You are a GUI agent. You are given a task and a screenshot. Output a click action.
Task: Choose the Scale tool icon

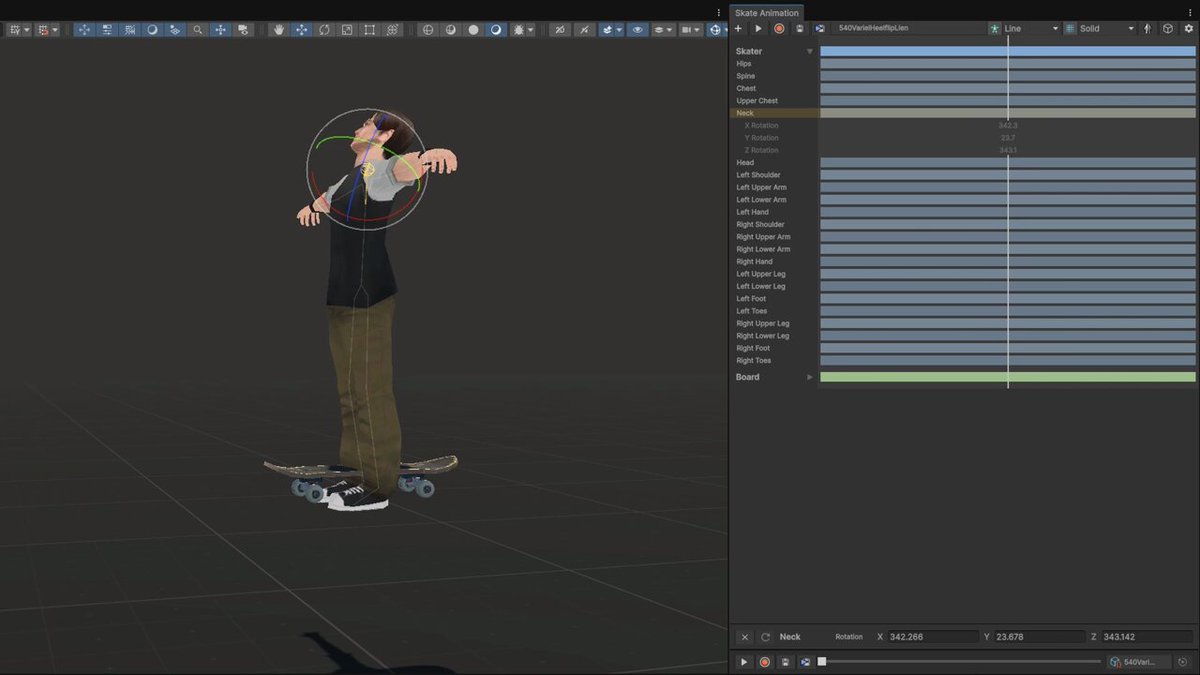[347, 30]
